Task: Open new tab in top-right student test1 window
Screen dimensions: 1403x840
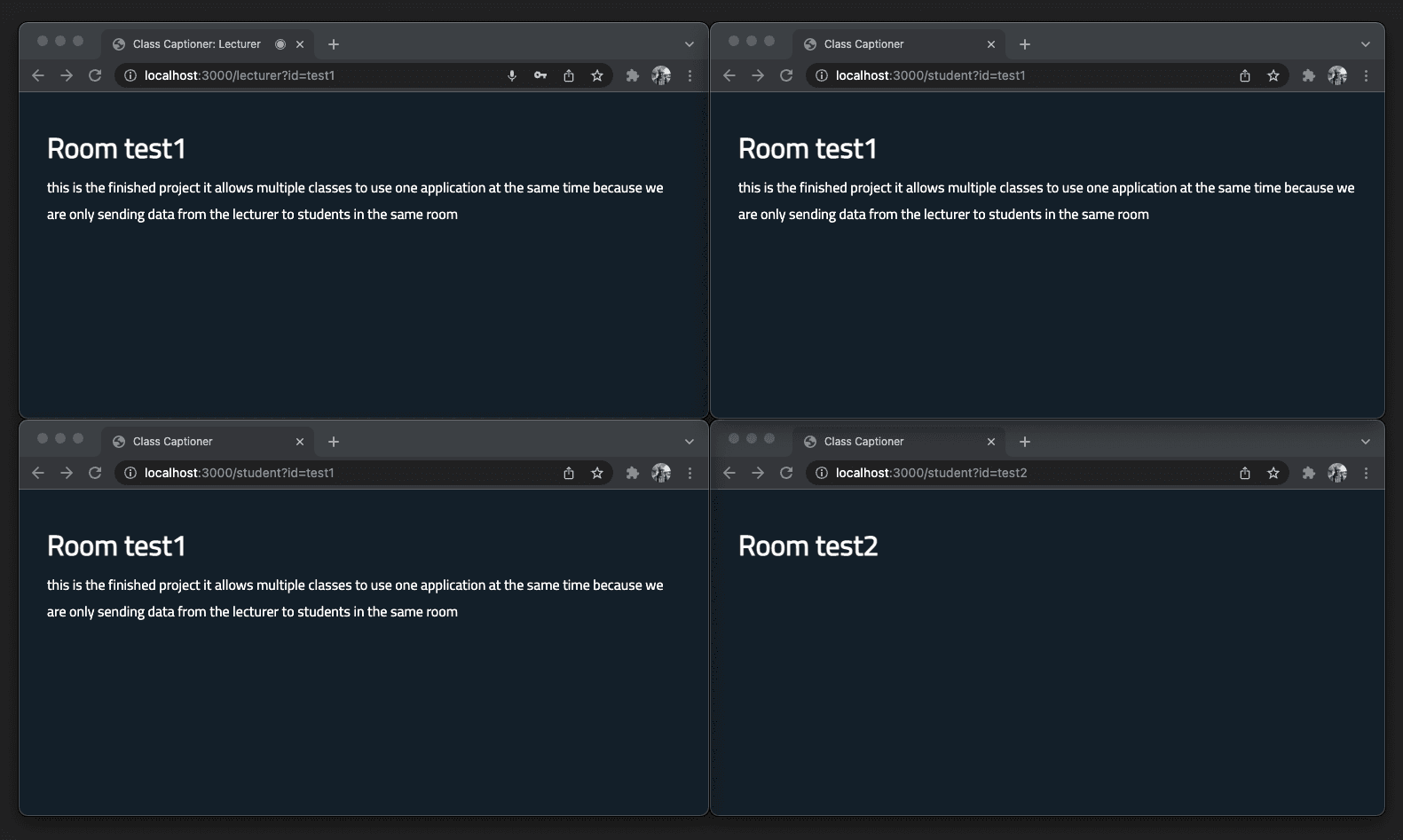Action: [1025, 44]
